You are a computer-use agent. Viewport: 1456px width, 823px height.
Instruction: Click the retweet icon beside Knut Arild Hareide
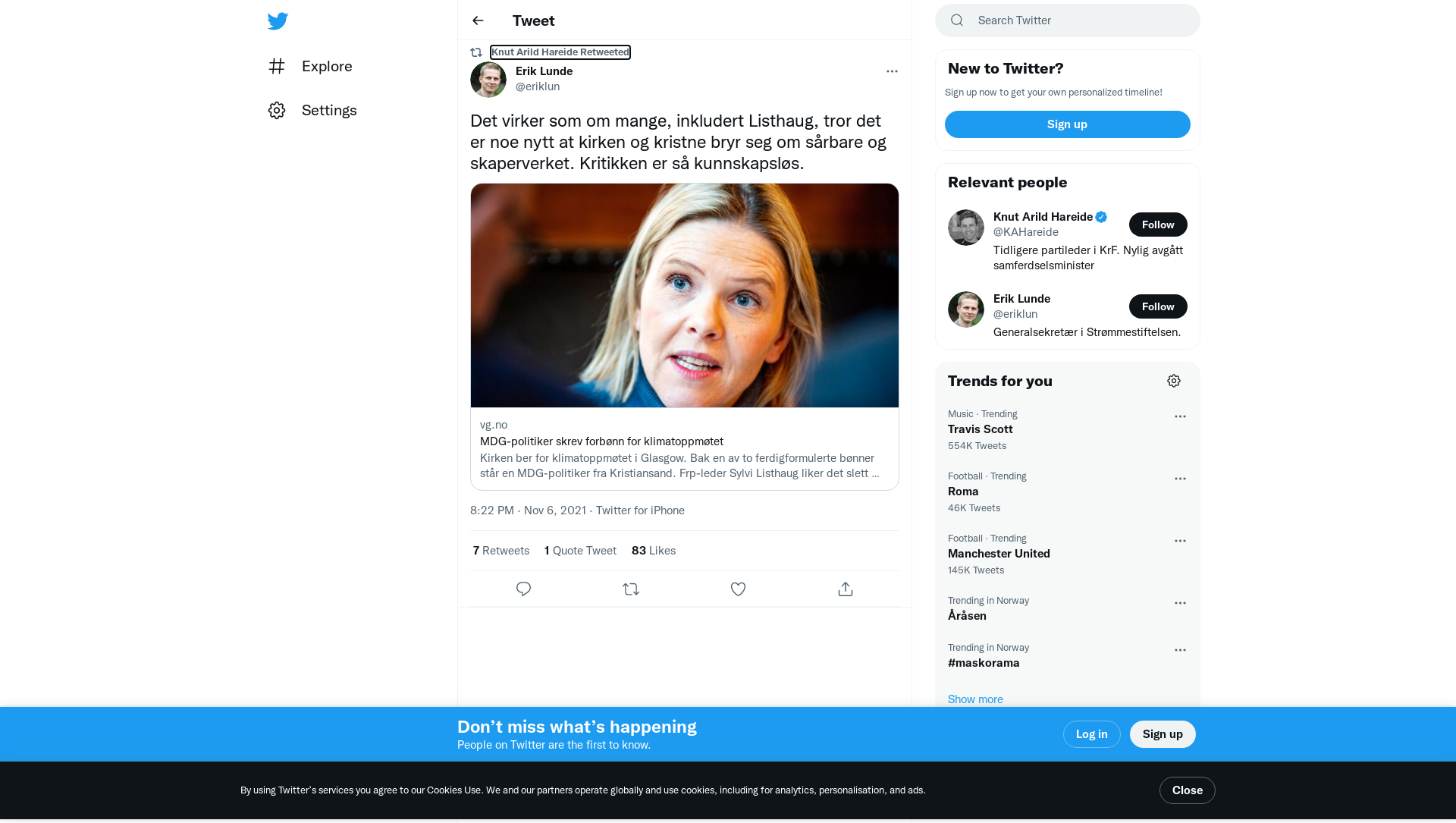[x=476, y=52]
